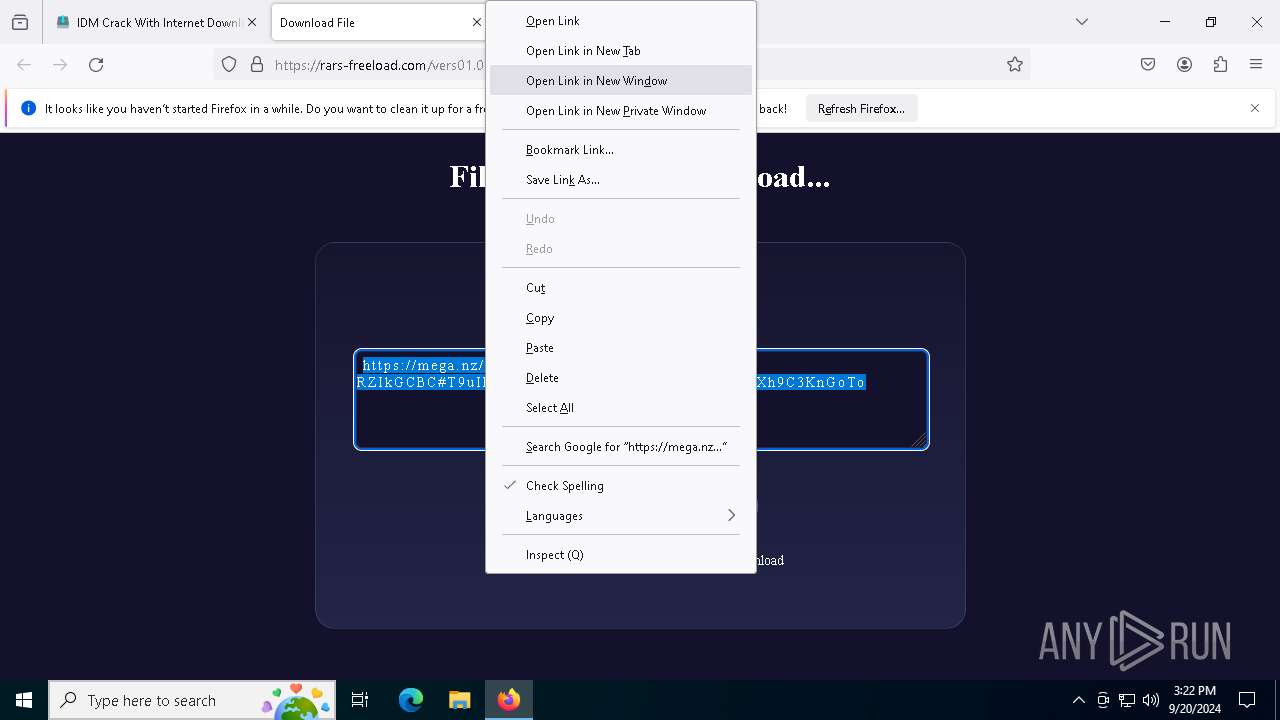Click the Refresh Firefox button

861,109
